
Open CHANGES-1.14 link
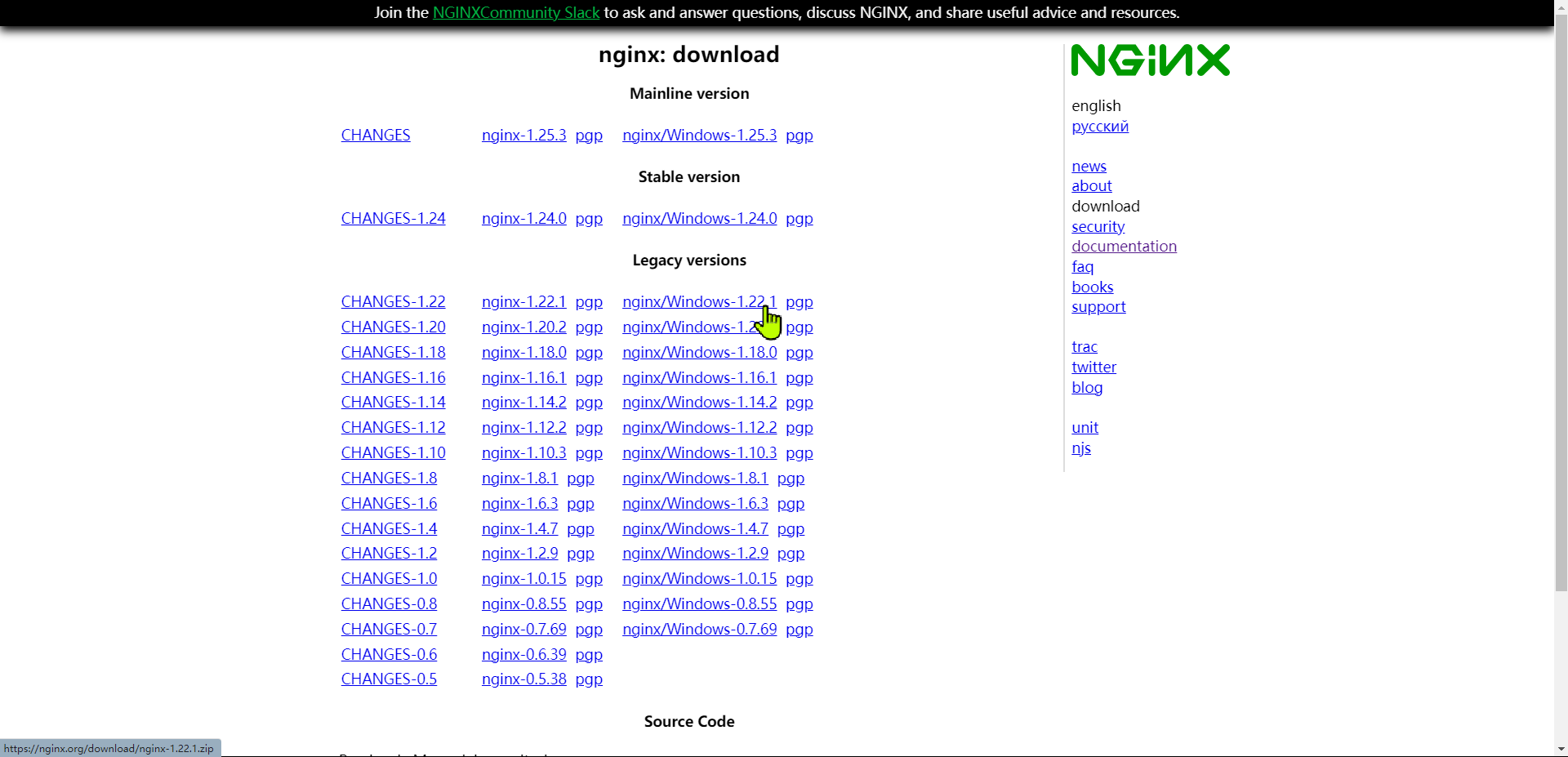pyautogui.click(x=394, y=403)
